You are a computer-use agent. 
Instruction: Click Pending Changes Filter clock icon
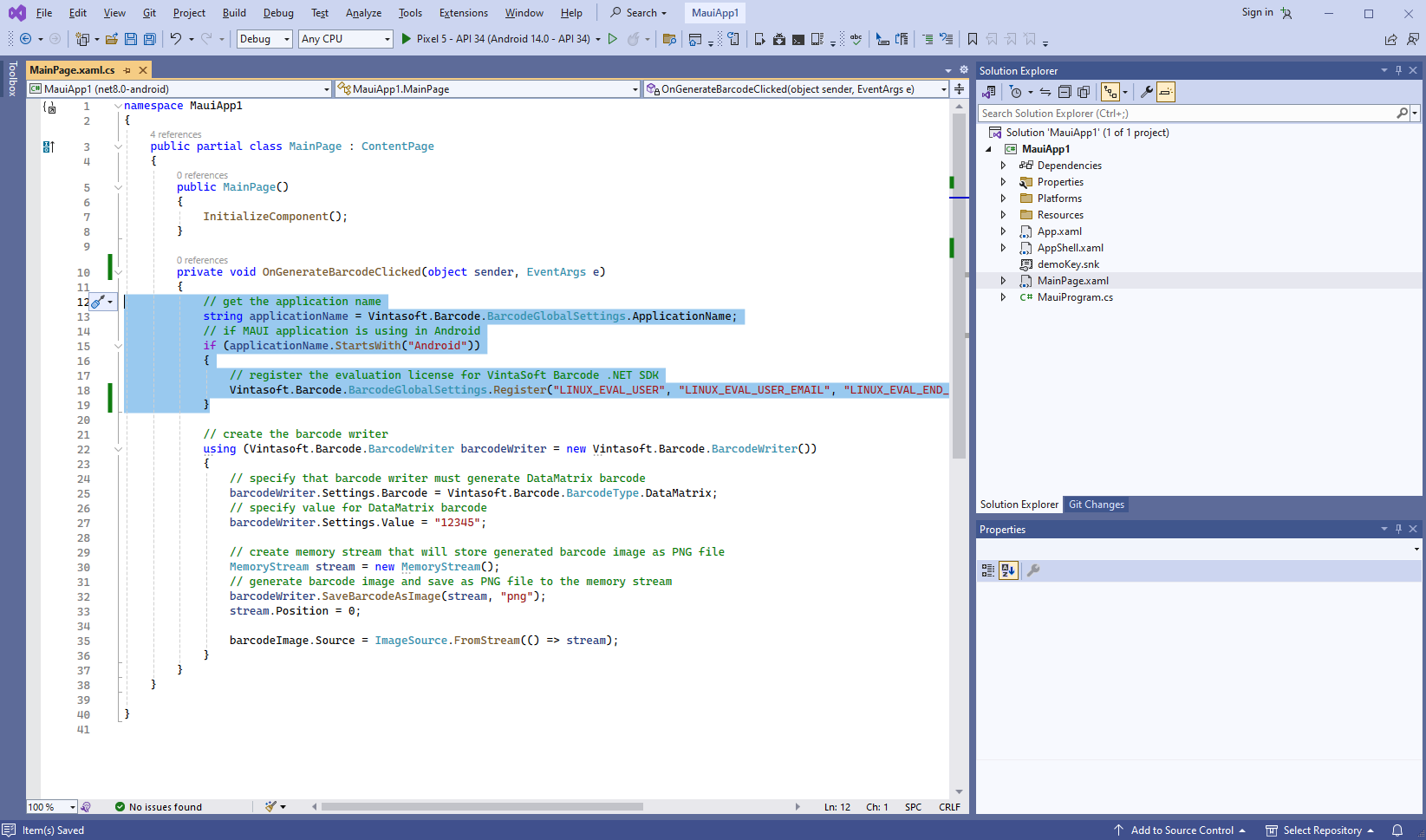(1016, 92)
